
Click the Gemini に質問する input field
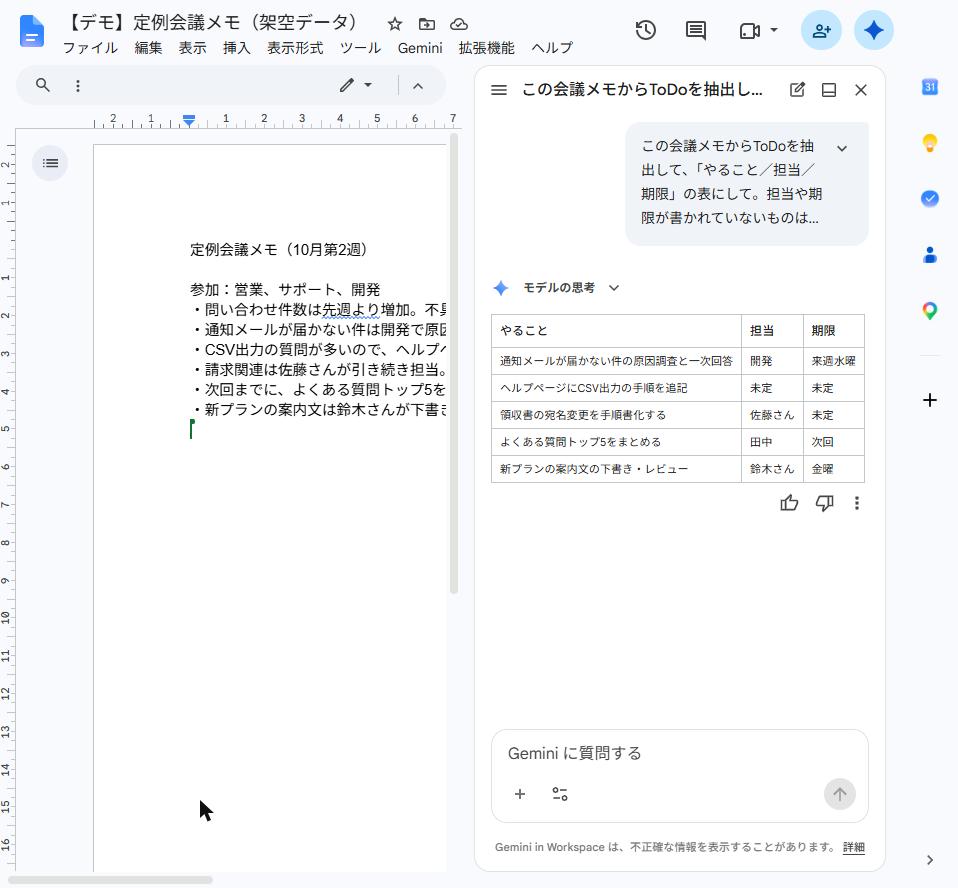679,753
